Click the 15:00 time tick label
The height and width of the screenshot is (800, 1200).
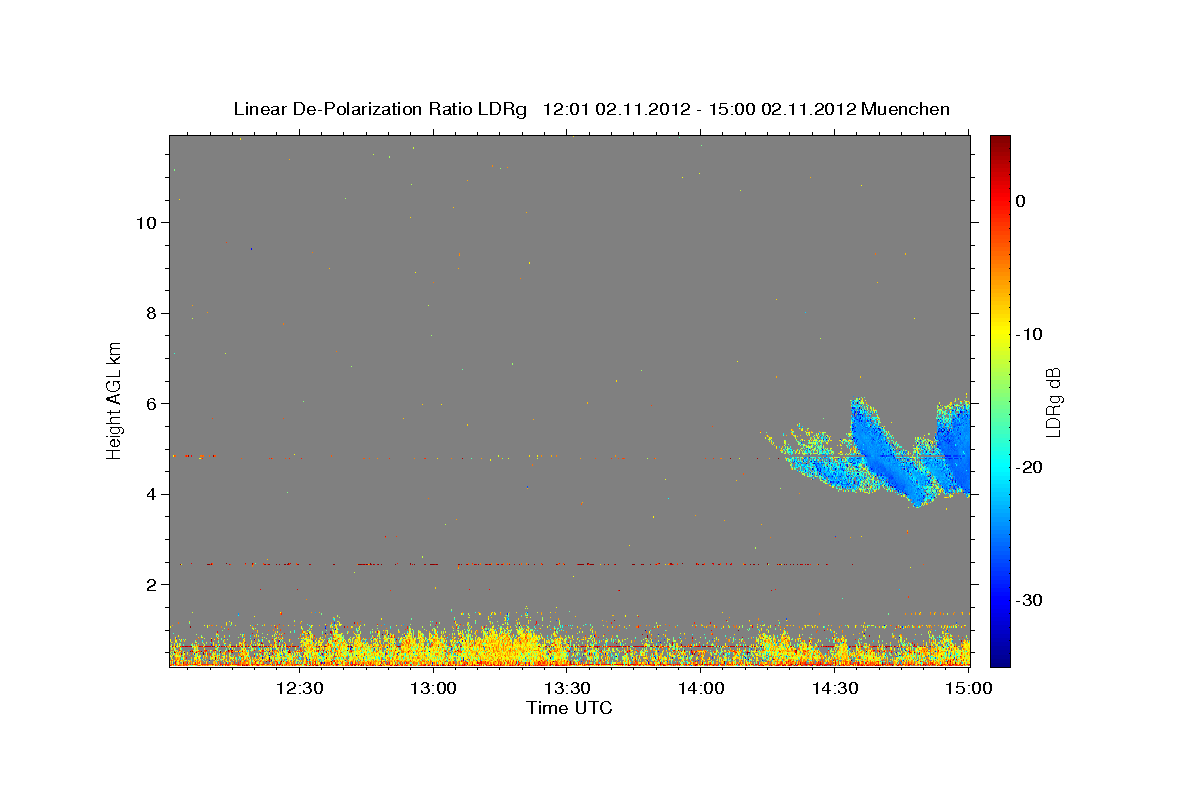point(969,688)
